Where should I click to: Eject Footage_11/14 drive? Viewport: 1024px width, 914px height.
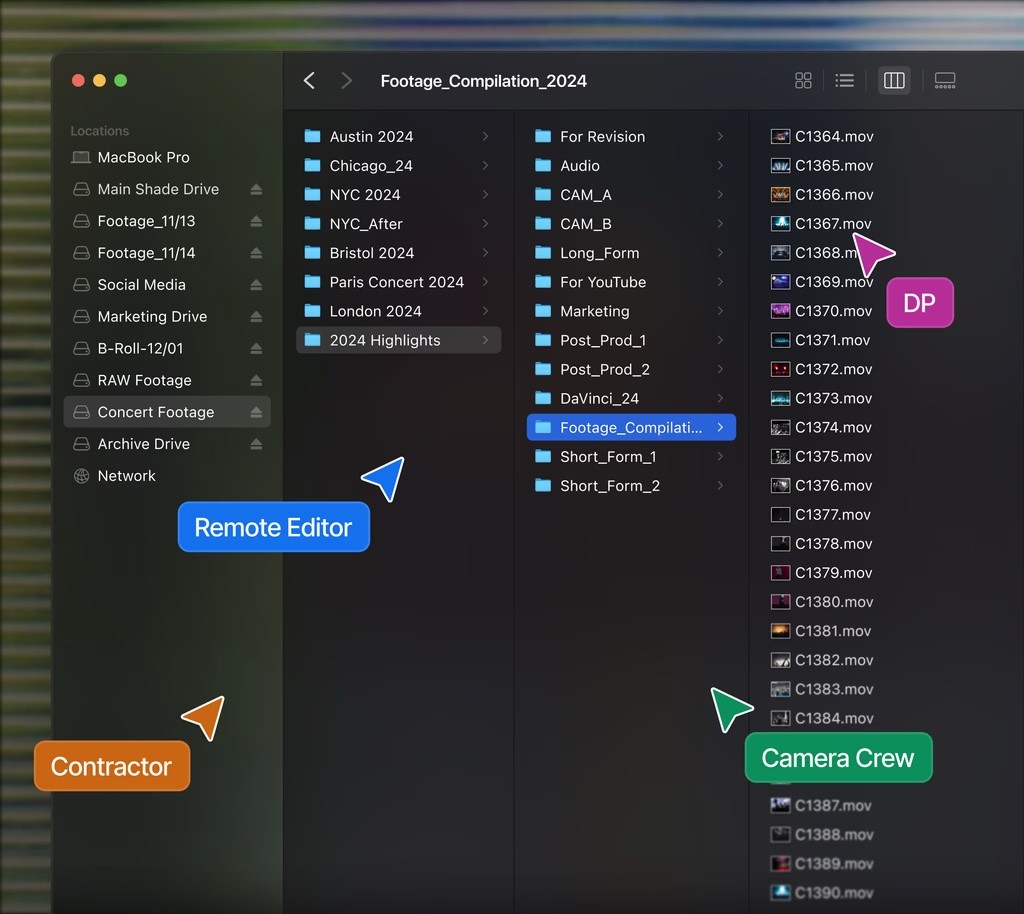coord(256,253)
